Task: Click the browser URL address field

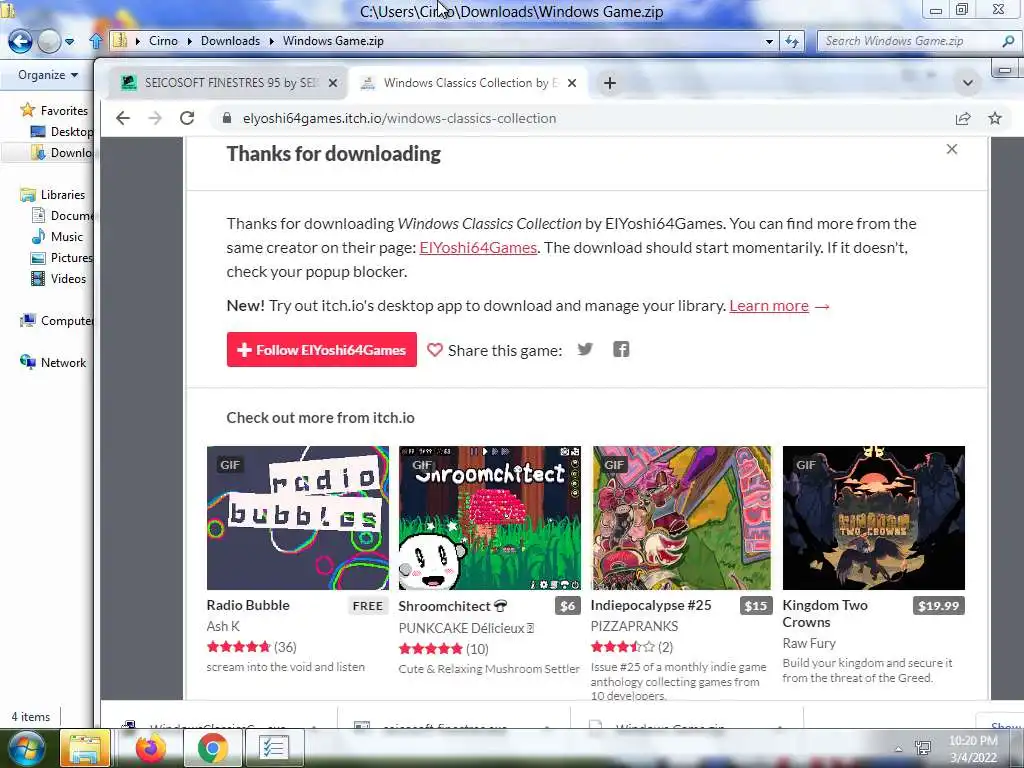Action: (581, 118)
